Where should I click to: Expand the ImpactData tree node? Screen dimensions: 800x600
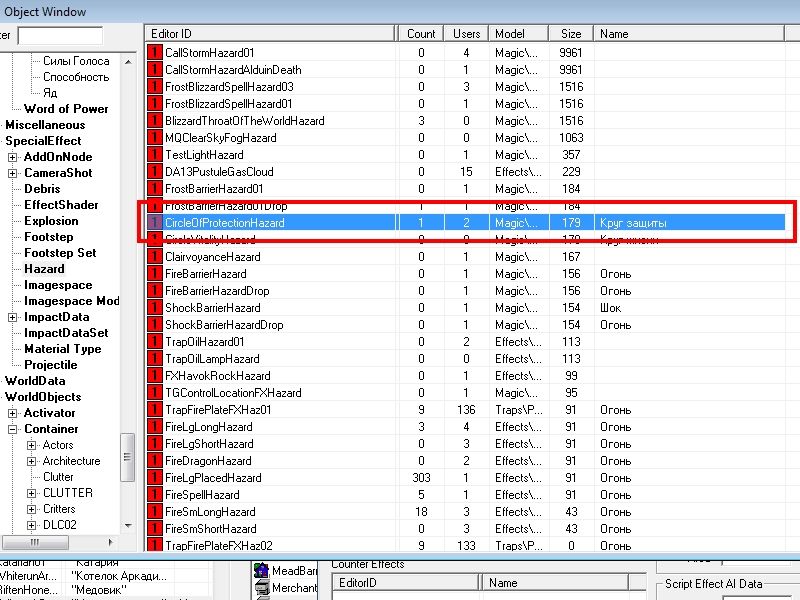[x=12, y=317]
